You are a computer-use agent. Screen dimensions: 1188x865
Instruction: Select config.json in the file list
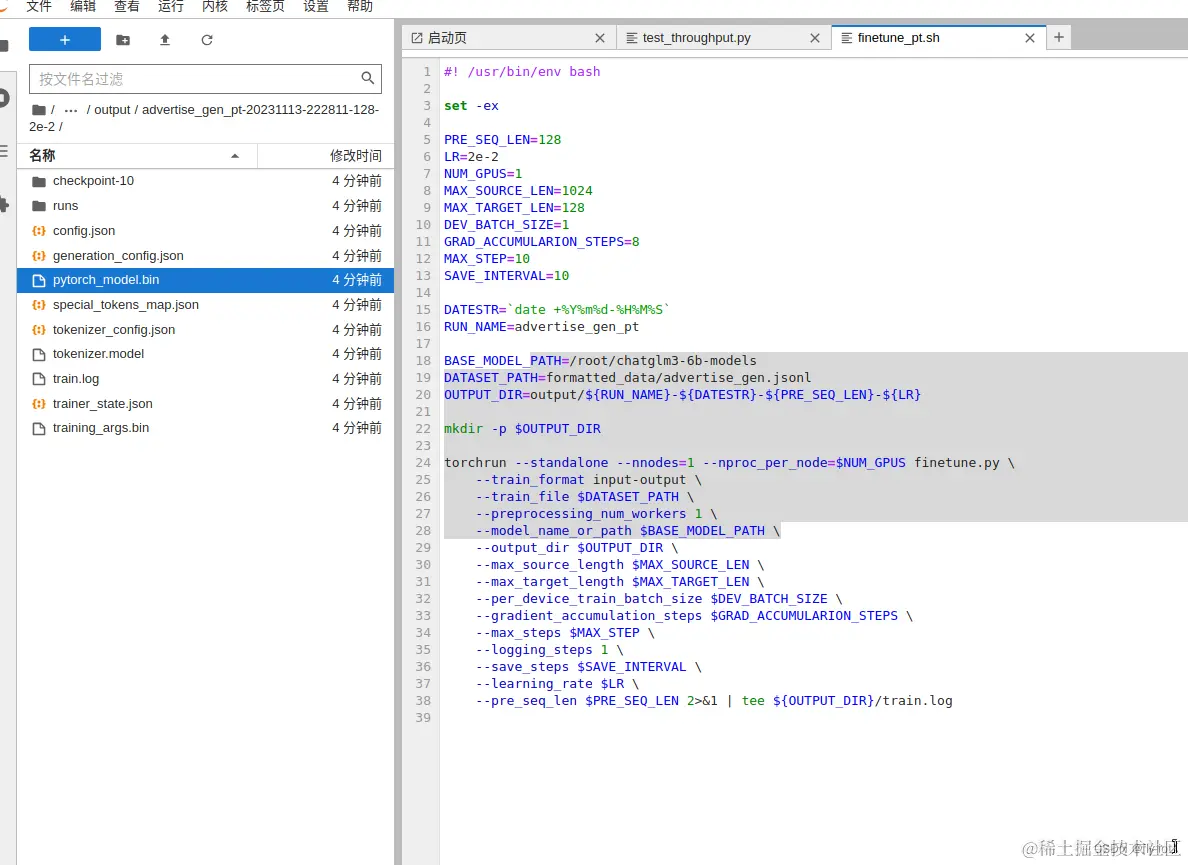click(205, 231)
